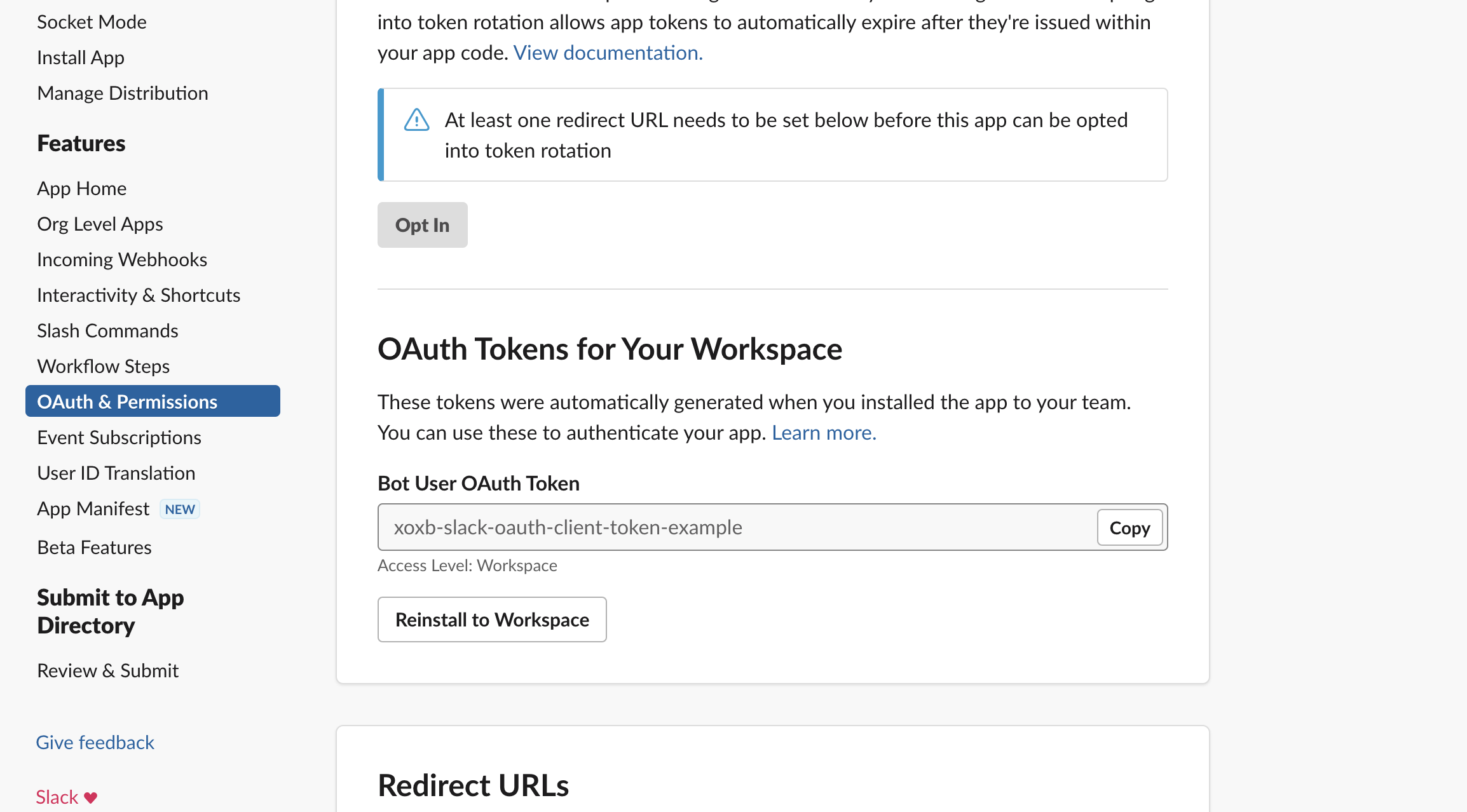Click Reinstall to Workspace

[492, 619]
